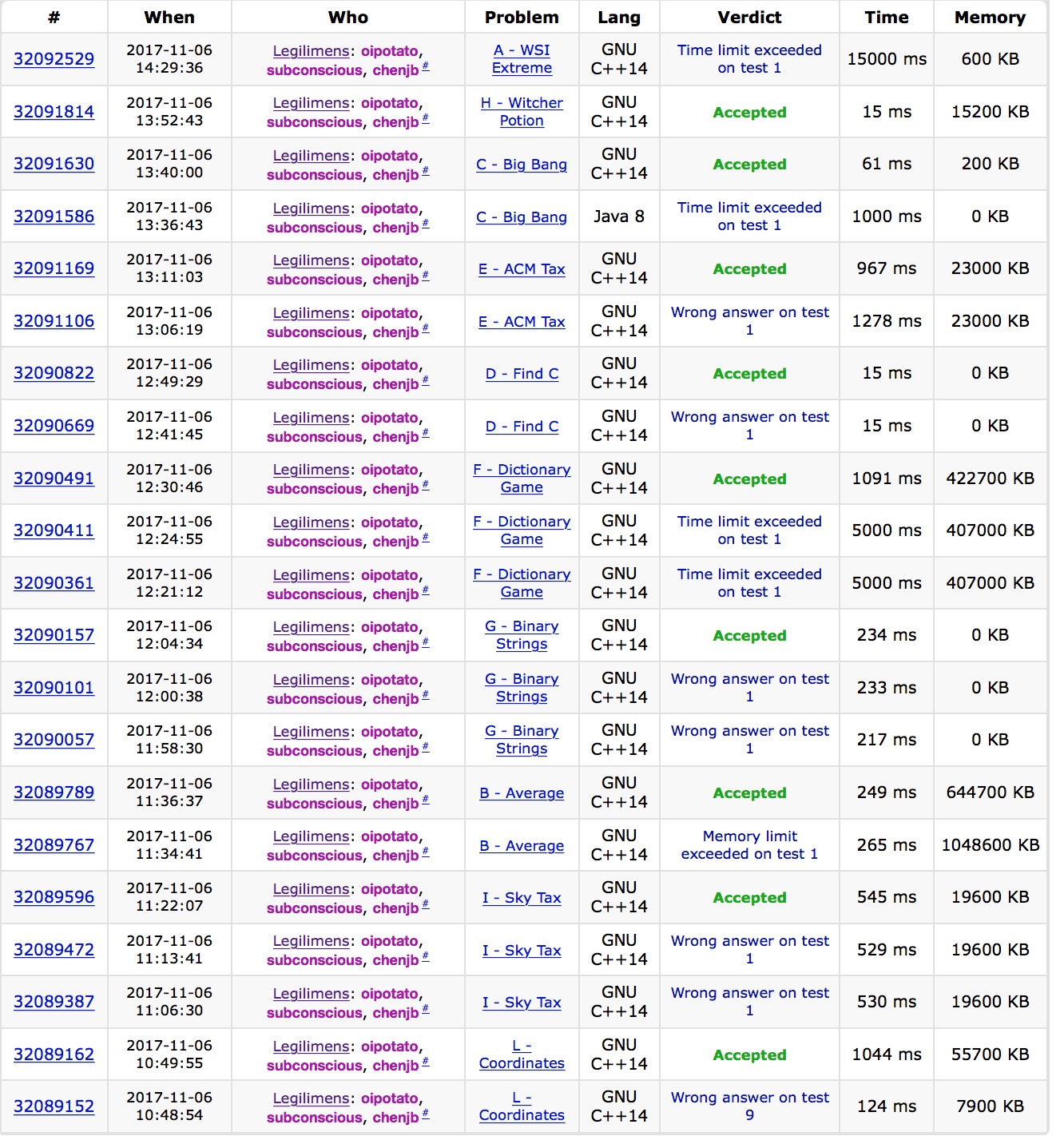Open the A - WSI Extreme problem
The width and height of the screenshot is (1064, 1136).
point(522,59)
